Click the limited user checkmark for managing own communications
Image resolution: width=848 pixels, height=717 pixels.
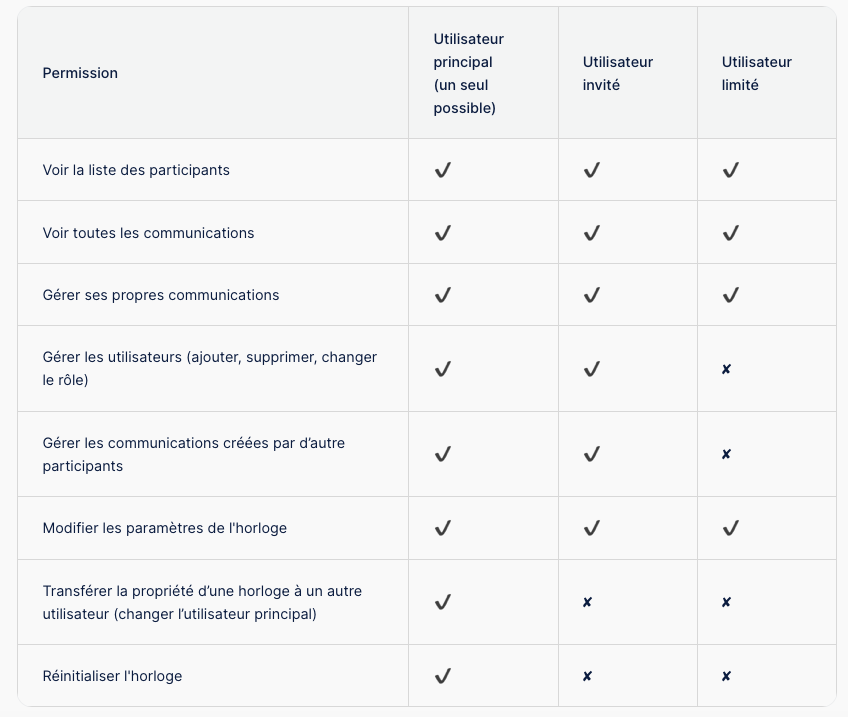tap(731, 295)
